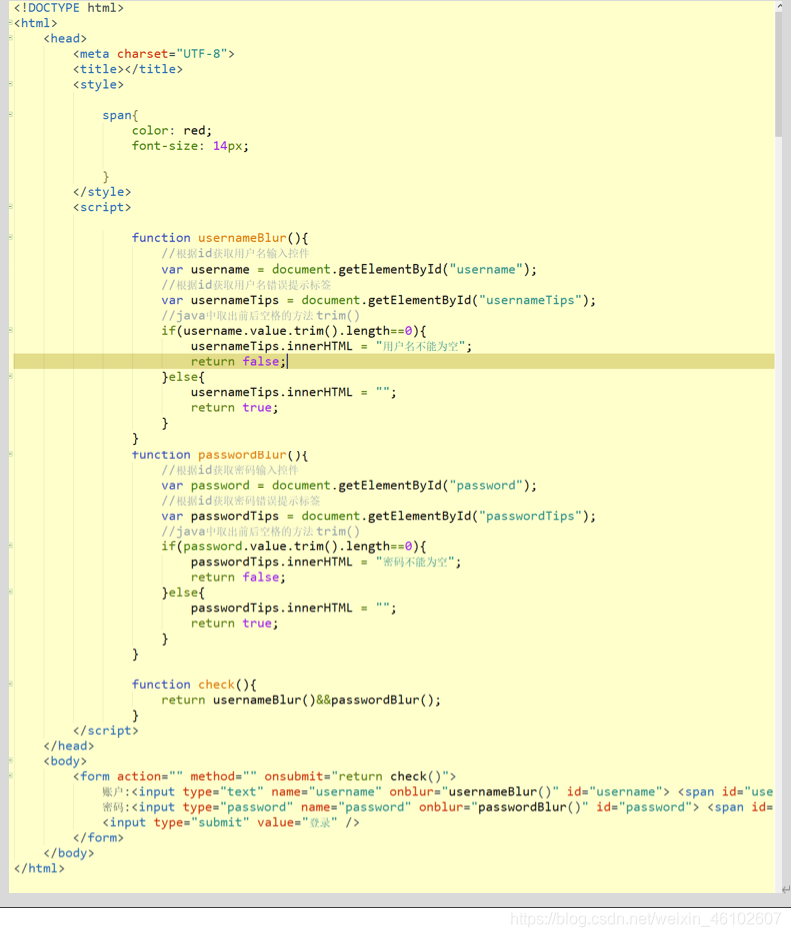Collapse the span CSS rule fold marker

[11, 115]
